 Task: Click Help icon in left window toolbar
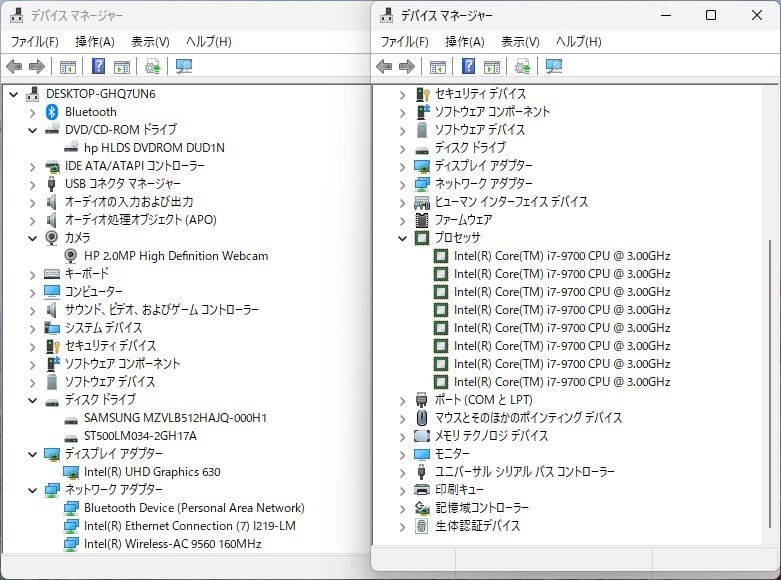point(99,66)
